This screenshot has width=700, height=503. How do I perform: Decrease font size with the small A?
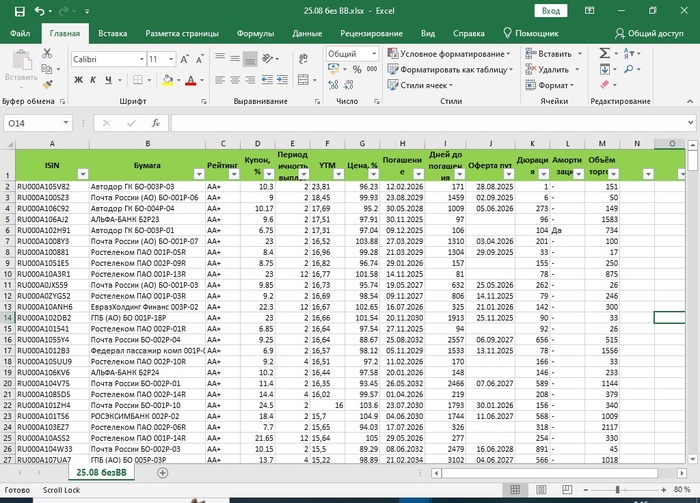[199, 59]
